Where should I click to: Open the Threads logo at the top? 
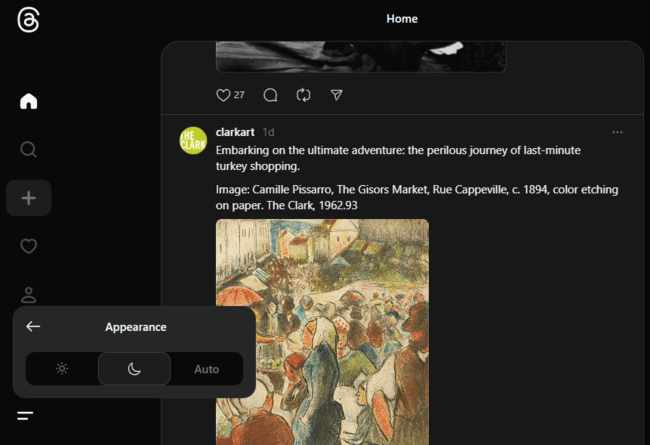[28, 20]
